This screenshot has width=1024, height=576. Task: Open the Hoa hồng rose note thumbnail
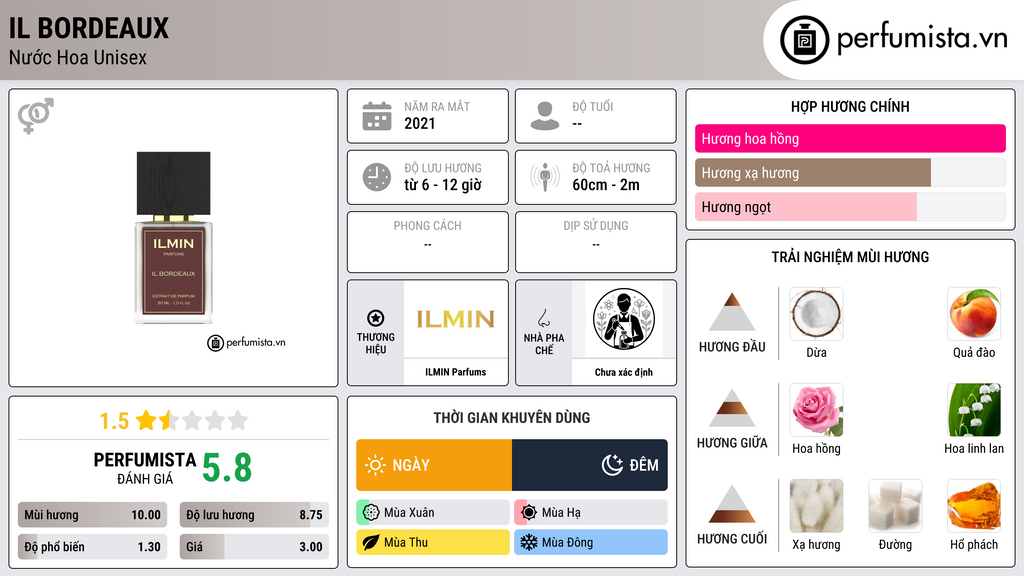816,410
